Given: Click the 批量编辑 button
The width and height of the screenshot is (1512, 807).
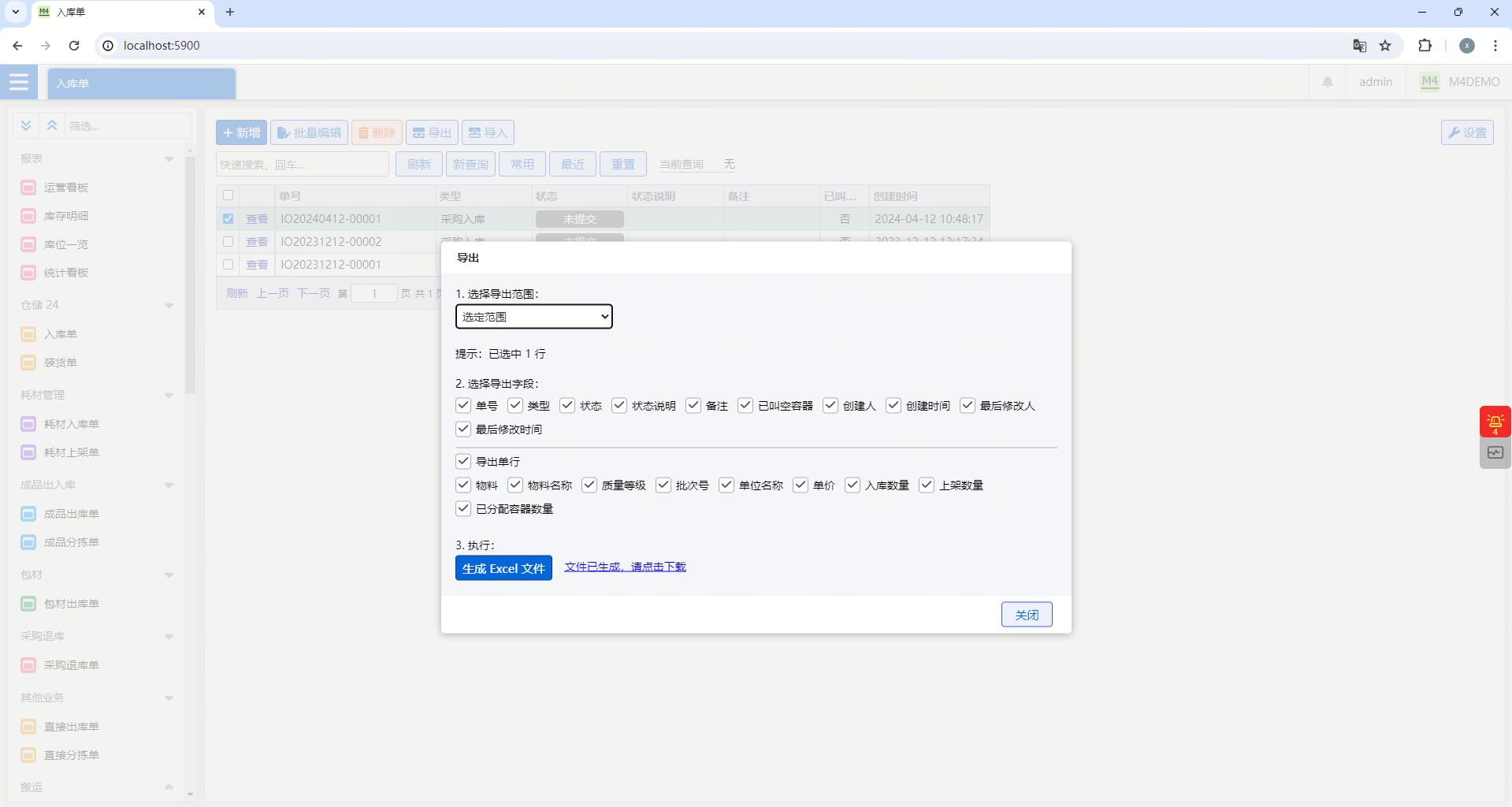Looking at the screenshot, I should 309,132.
